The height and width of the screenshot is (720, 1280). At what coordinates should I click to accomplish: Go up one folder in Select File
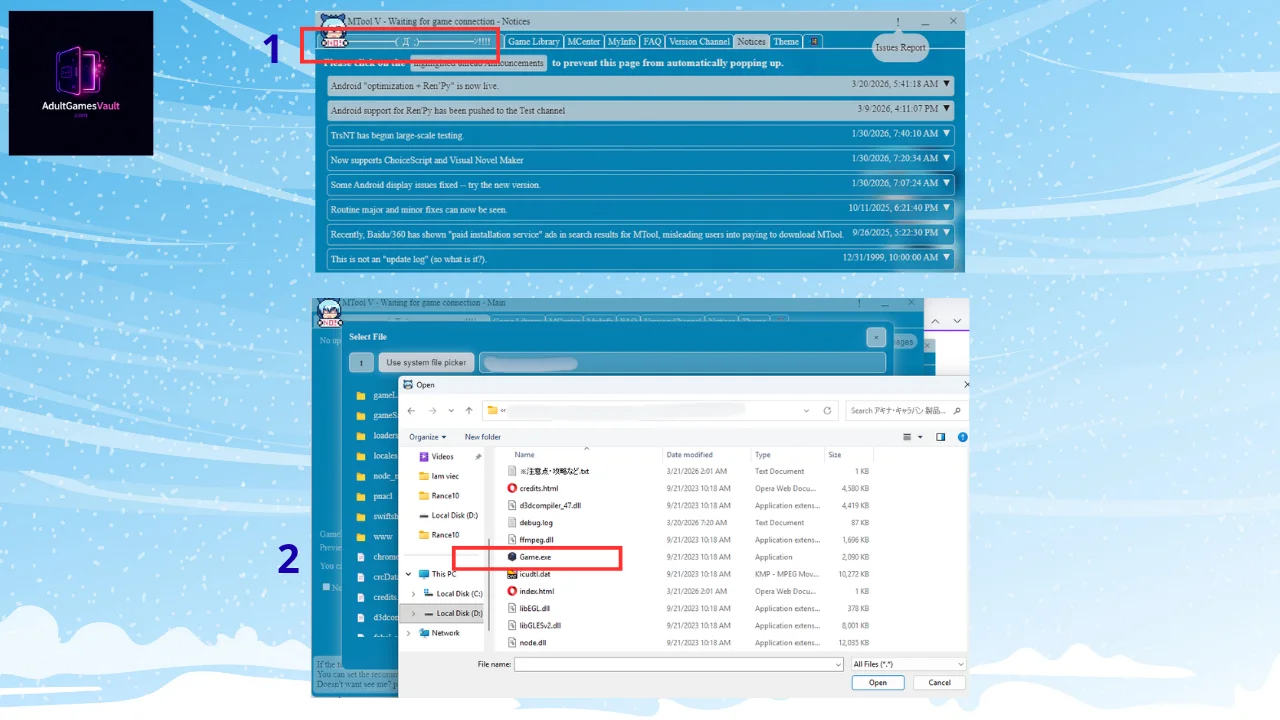coord(361,363)
